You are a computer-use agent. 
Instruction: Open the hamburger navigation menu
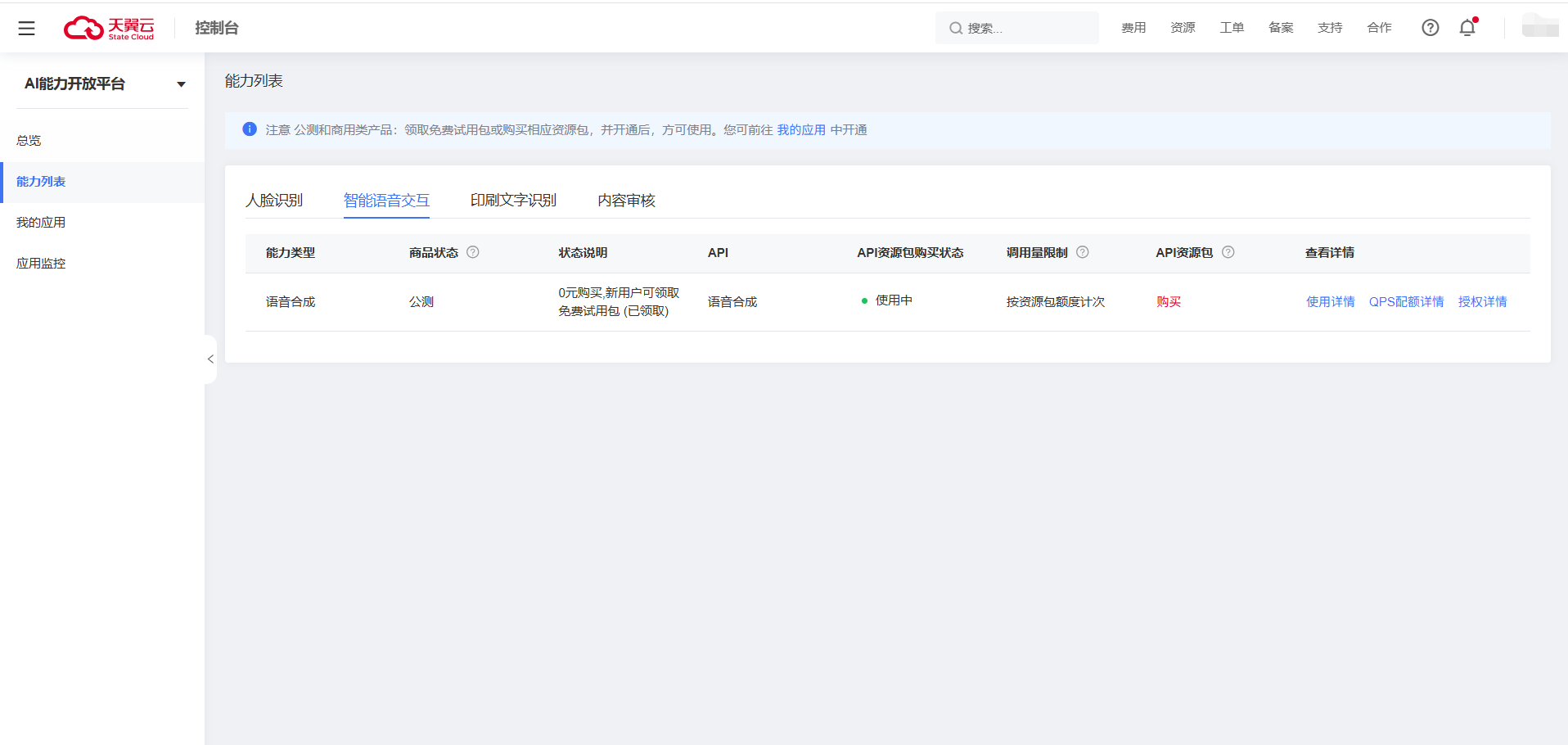coord(26,27)
